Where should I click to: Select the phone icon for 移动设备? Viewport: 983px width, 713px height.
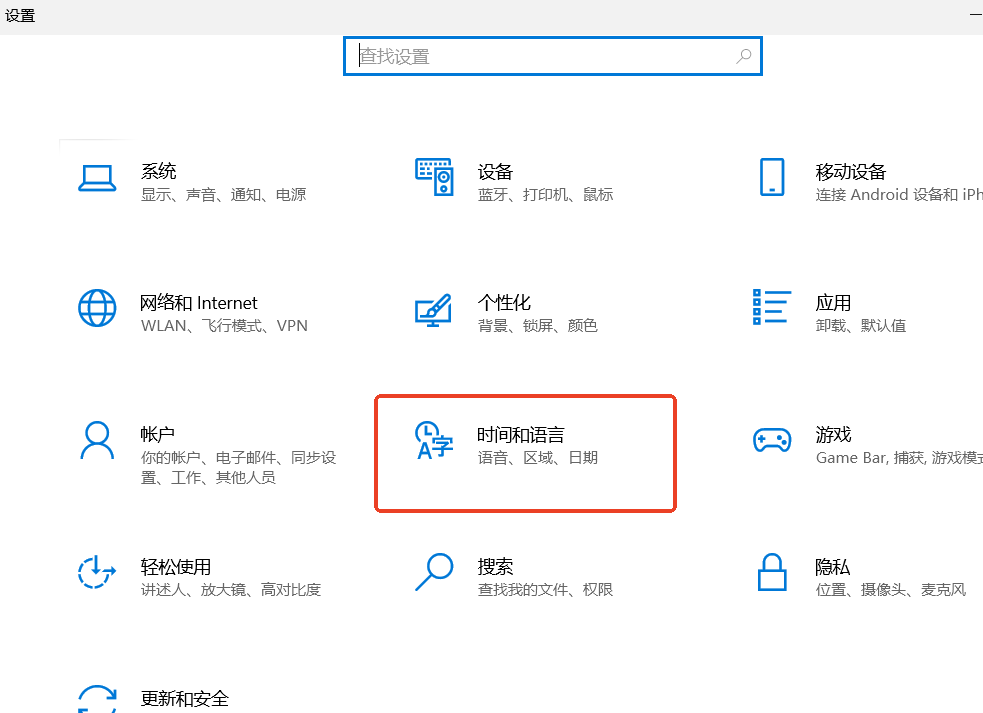tap(771, 177)
